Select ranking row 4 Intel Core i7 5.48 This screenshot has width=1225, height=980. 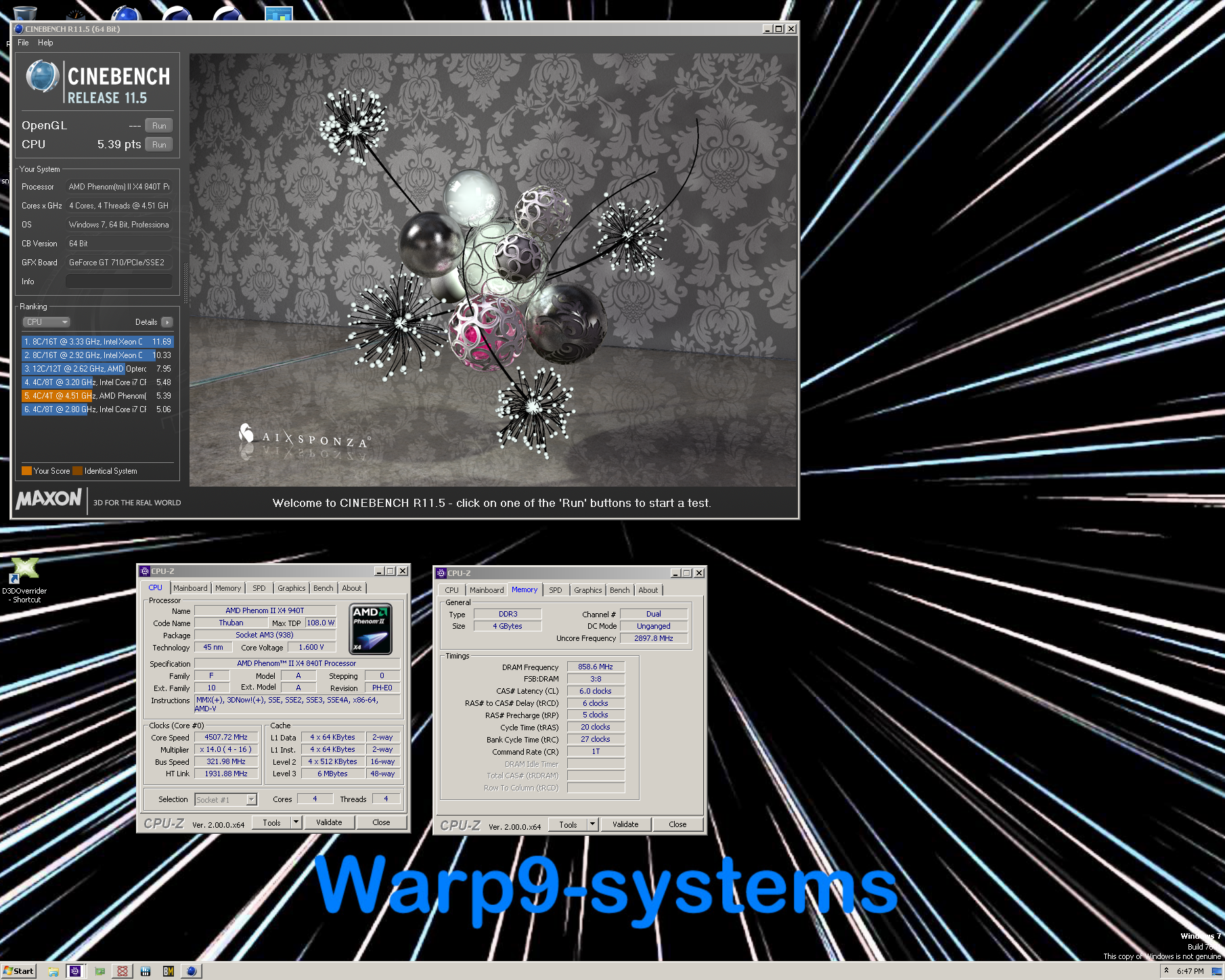click(x=97, y=382)
